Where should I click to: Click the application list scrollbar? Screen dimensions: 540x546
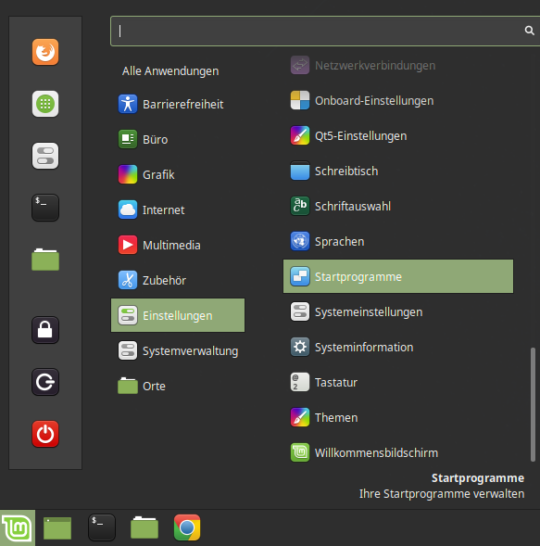tap(533, 404)
